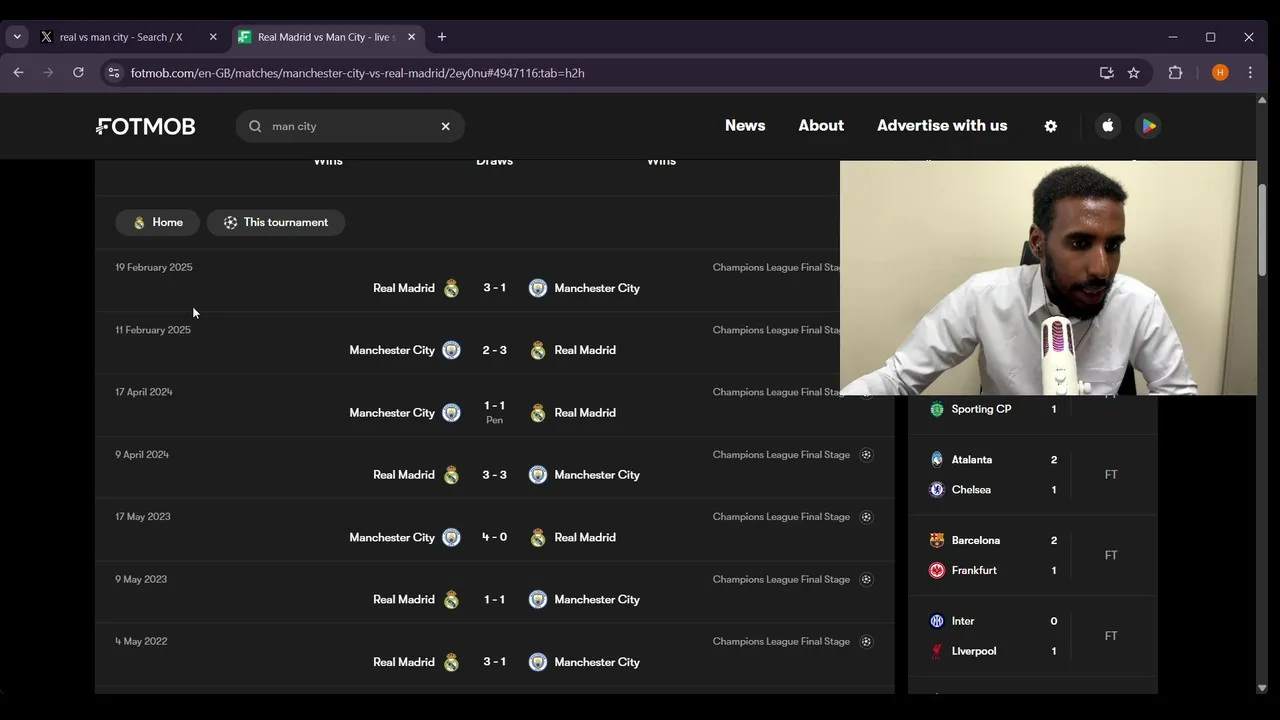The height and width of the screenshot is (720, 1280).
Task: Open the 17 April 2024 match, 1 - 1 Pen
Action: tap(494, 405)
